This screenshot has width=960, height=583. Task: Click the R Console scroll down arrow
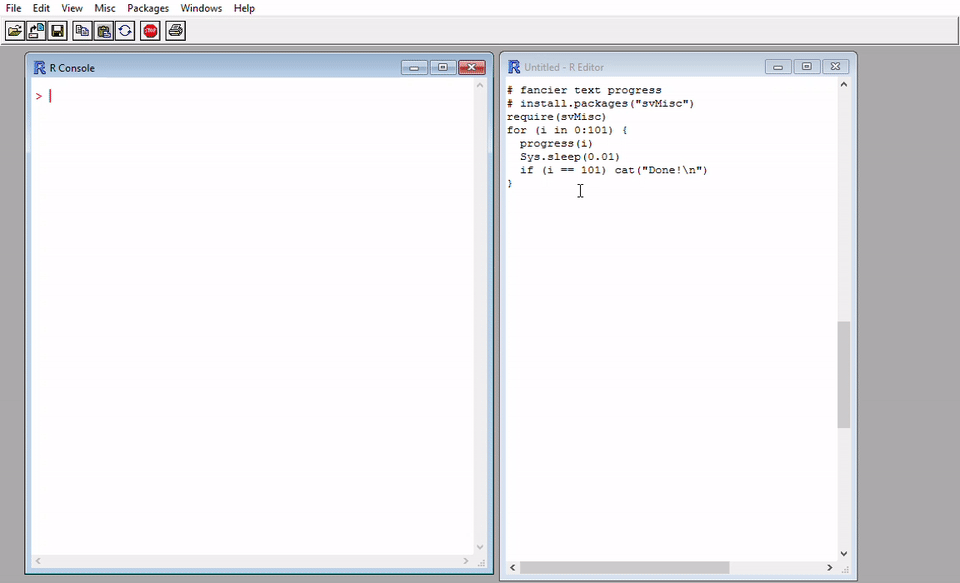click(480, 547)
